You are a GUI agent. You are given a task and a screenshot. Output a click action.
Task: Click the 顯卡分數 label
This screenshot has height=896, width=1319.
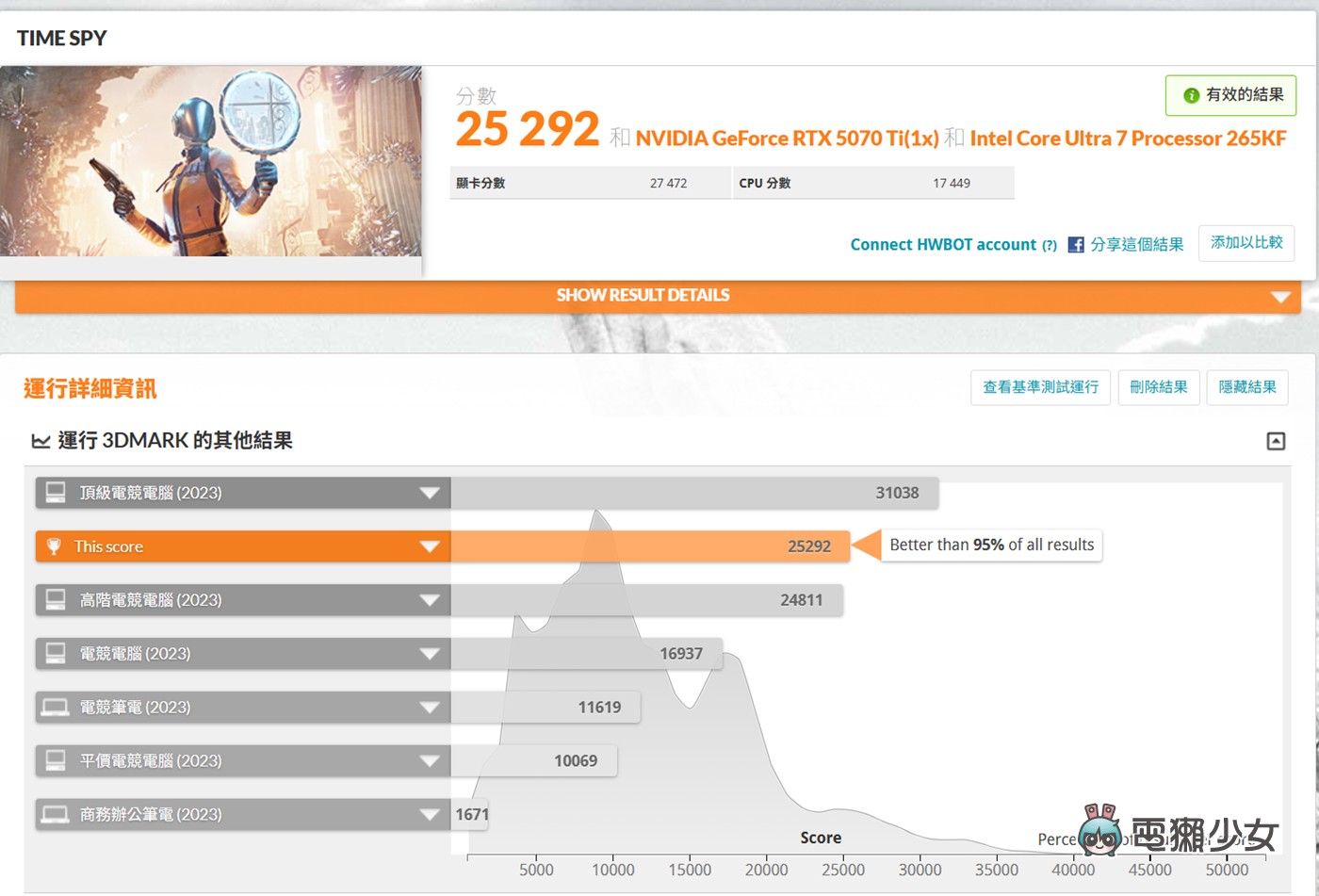pos(480,184)
